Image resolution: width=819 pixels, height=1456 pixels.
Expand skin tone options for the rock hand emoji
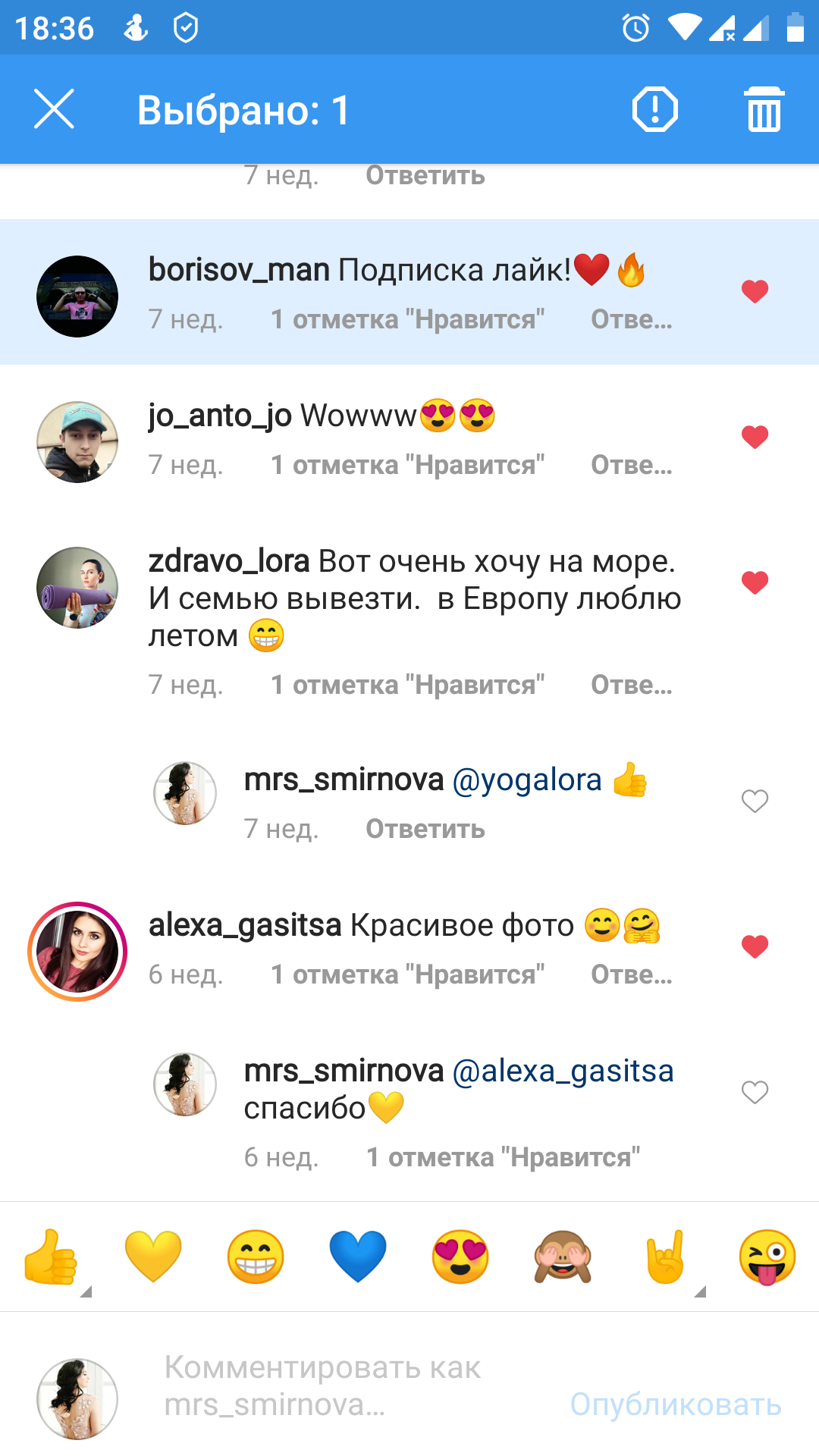(700, 1291)
